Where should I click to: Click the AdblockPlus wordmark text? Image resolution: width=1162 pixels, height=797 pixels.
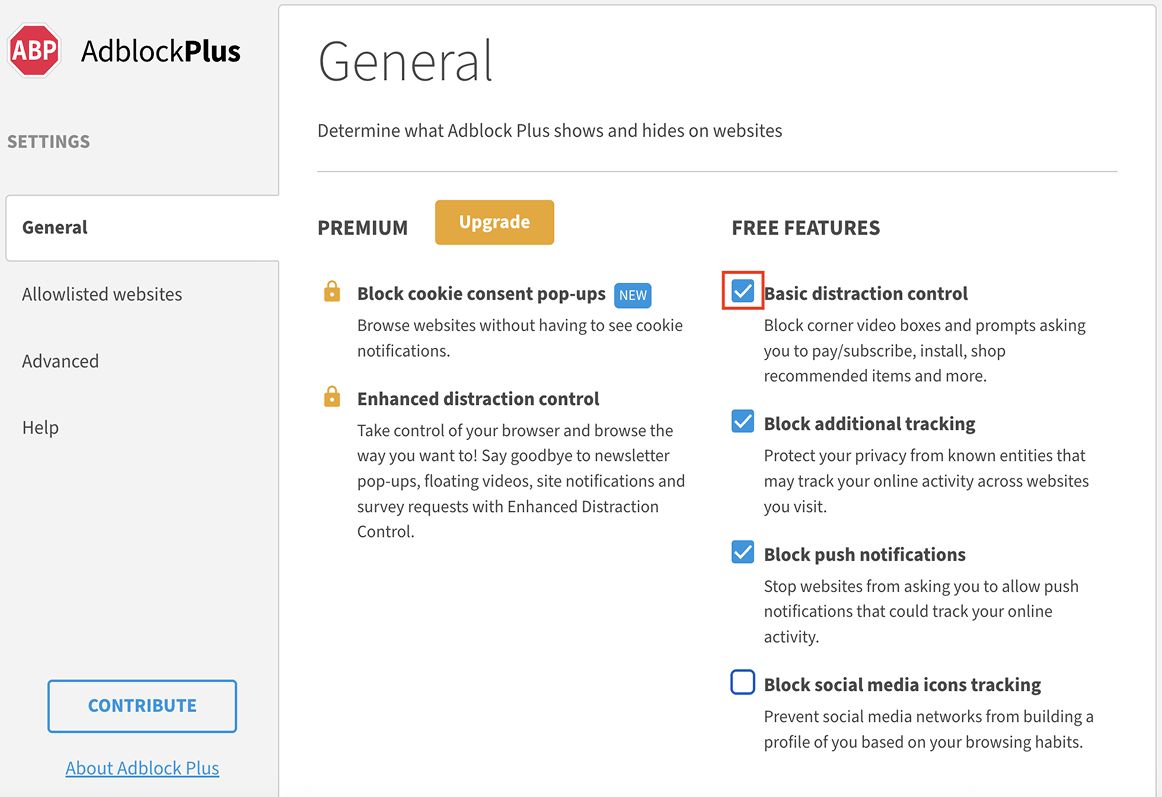(161, 51)
